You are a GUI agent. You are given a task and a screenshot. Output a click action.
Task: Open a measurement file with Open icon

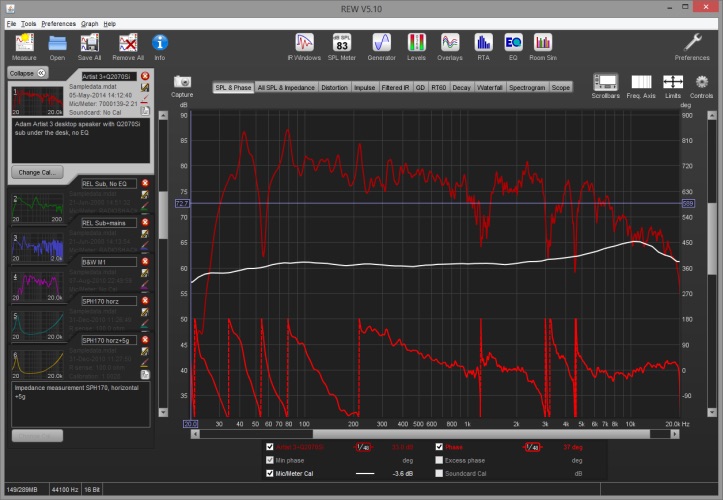pos(57,43)
